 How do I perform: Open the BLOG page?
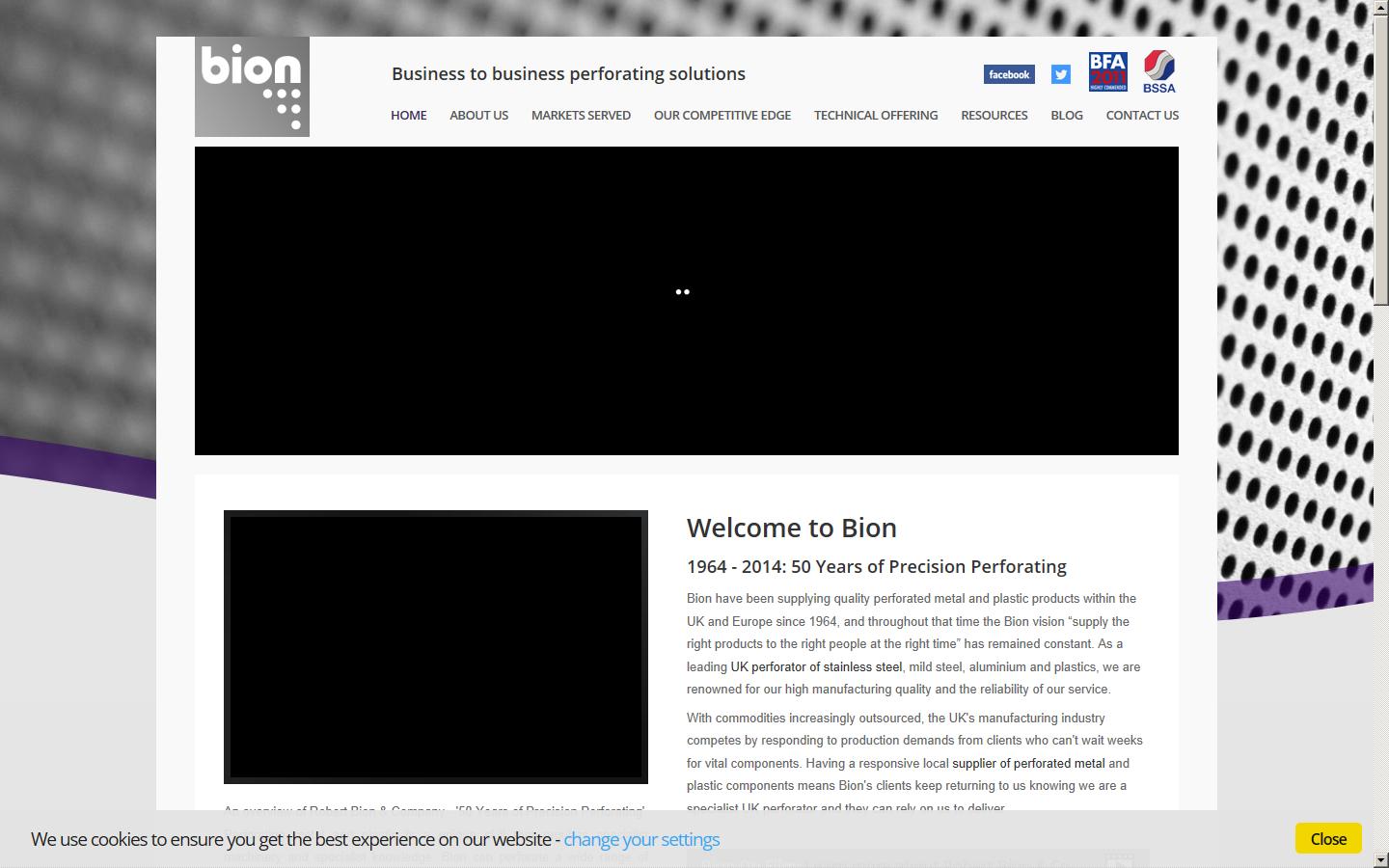click(1066, 115)
